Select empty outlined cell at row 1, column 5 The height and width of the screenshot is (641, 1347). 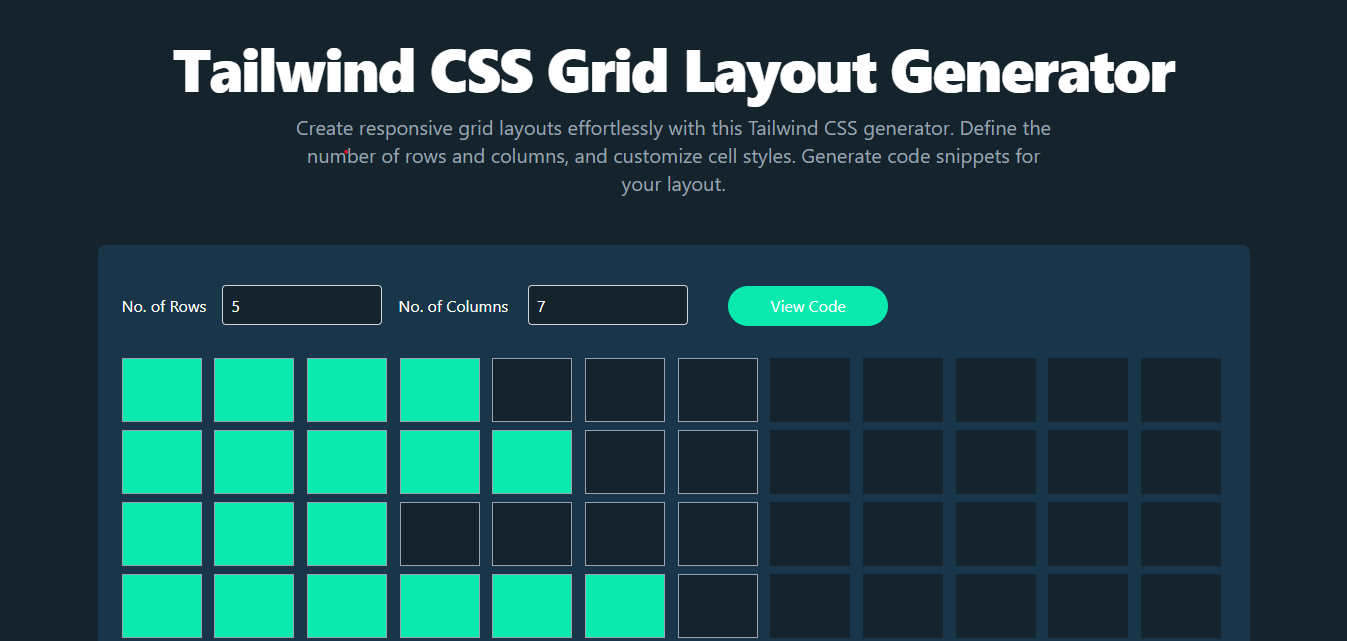532,390
